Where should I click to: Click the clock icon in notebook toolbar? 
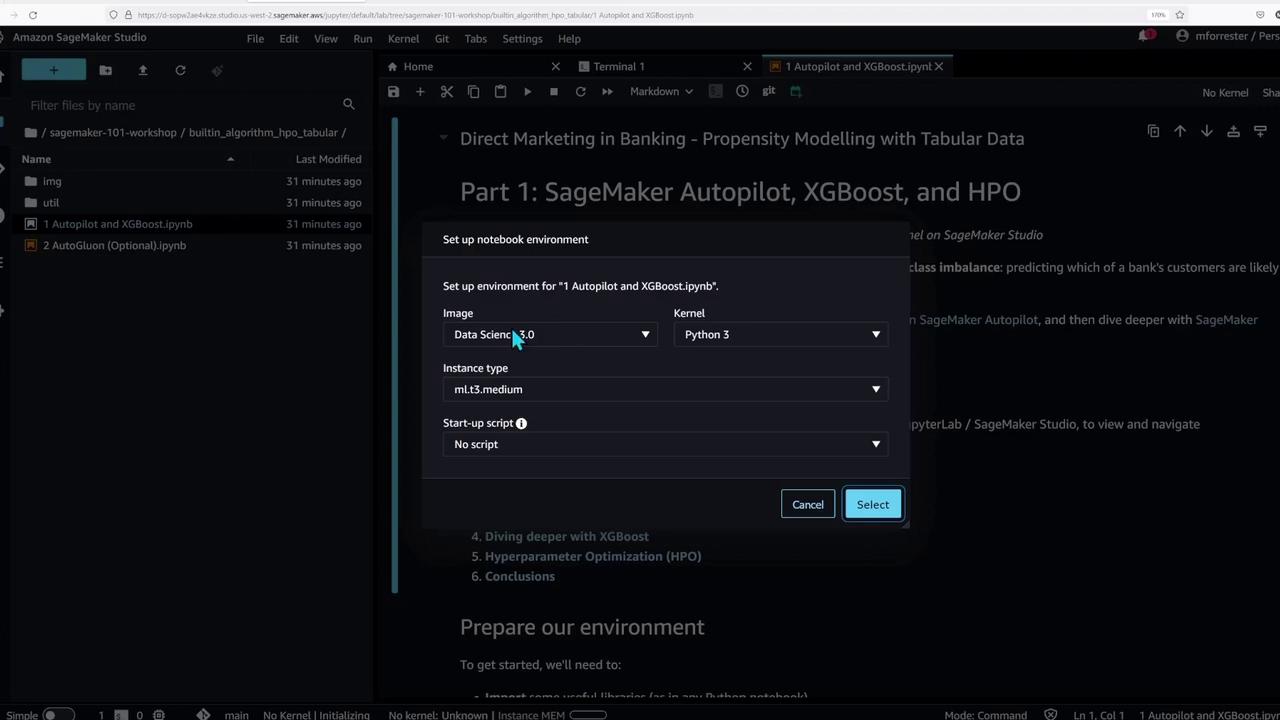click(x=742, y=92)
